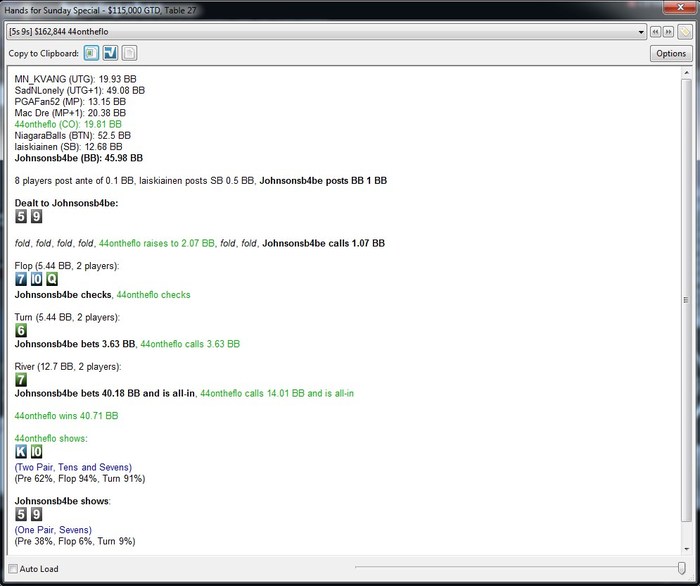Click the scroll up arrow of text pane
Screen dimensions: 700x586
coord(686,73)
